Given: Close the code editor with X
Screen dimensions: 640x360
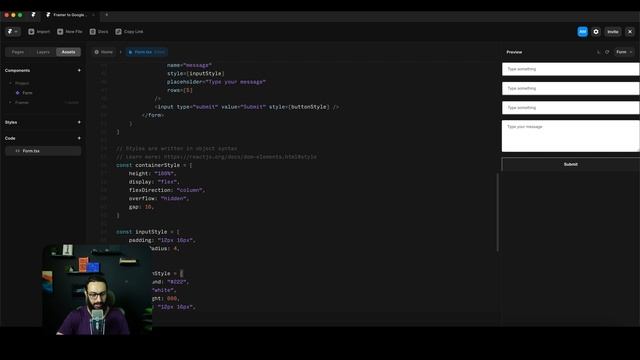Looking at the screenshot, I should [630, 31].
